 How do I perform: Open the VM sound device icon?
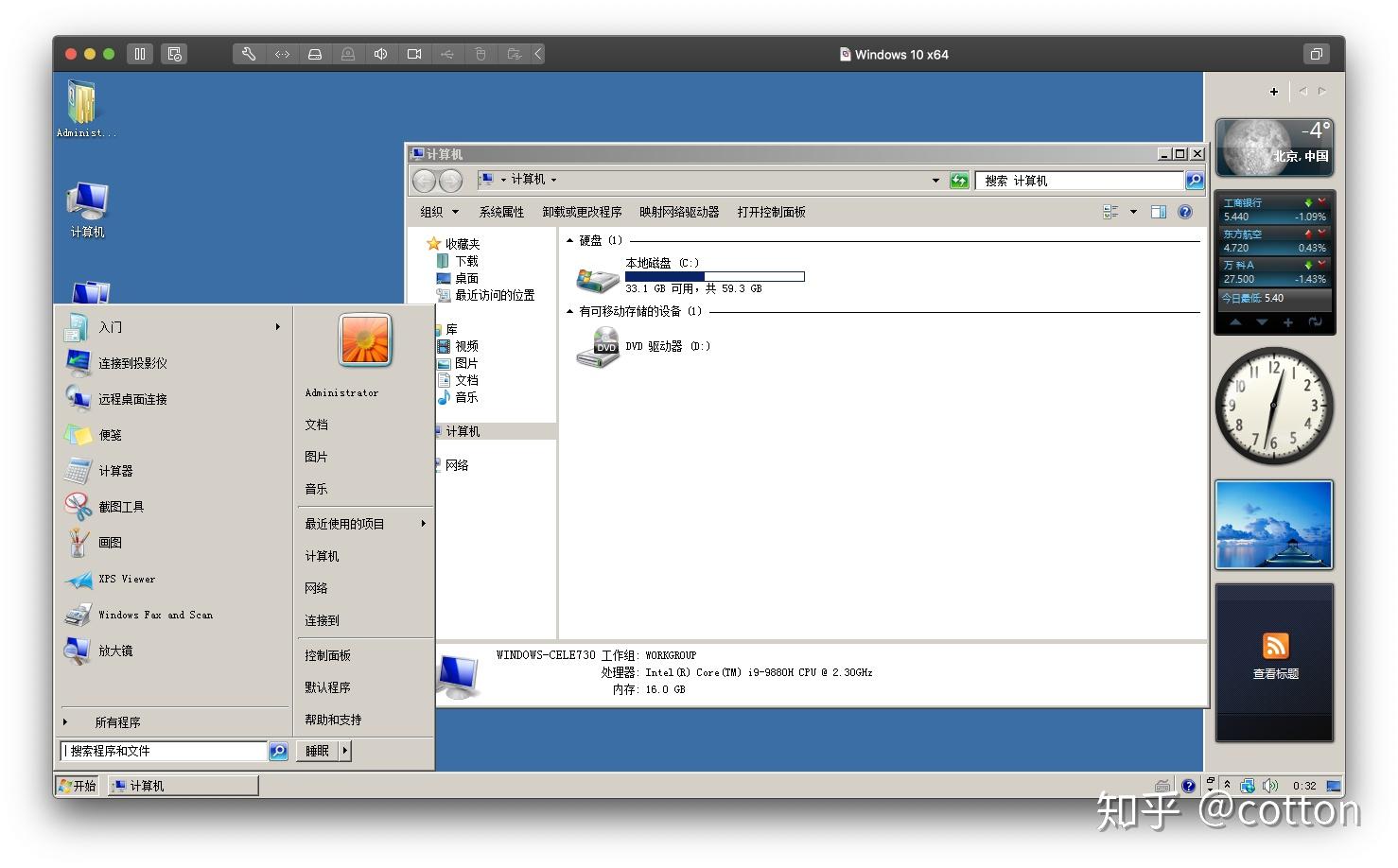click(381, 54)
